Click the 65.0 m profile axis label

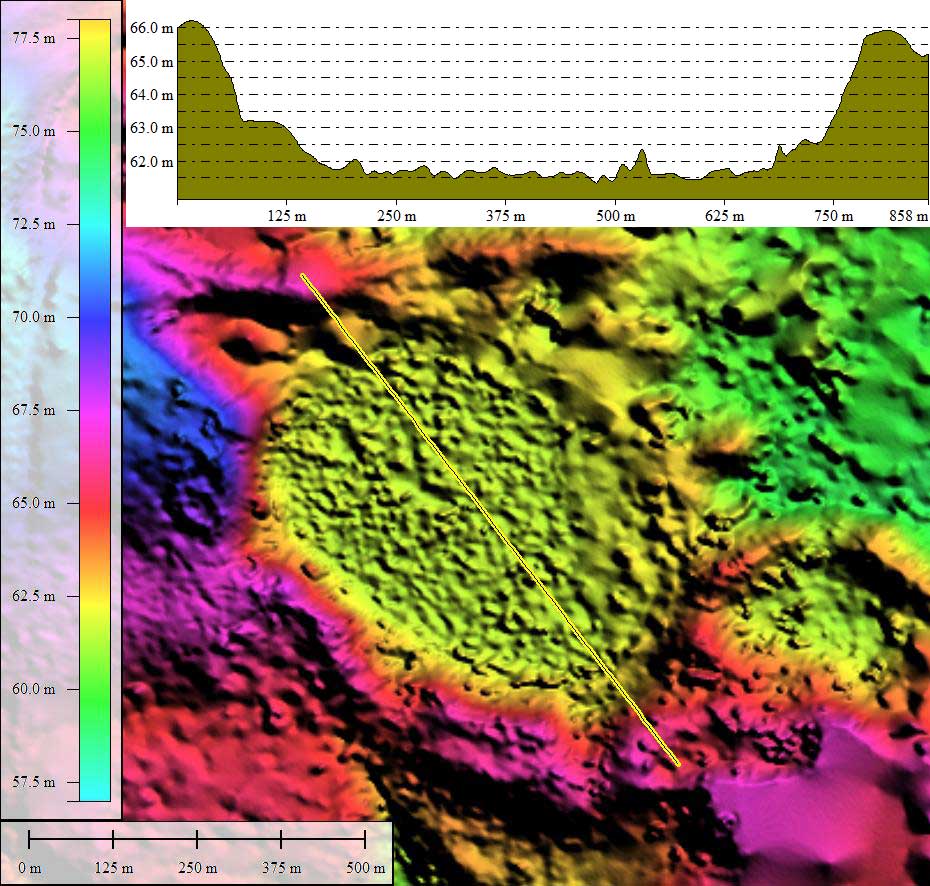(x=151, y=62)
